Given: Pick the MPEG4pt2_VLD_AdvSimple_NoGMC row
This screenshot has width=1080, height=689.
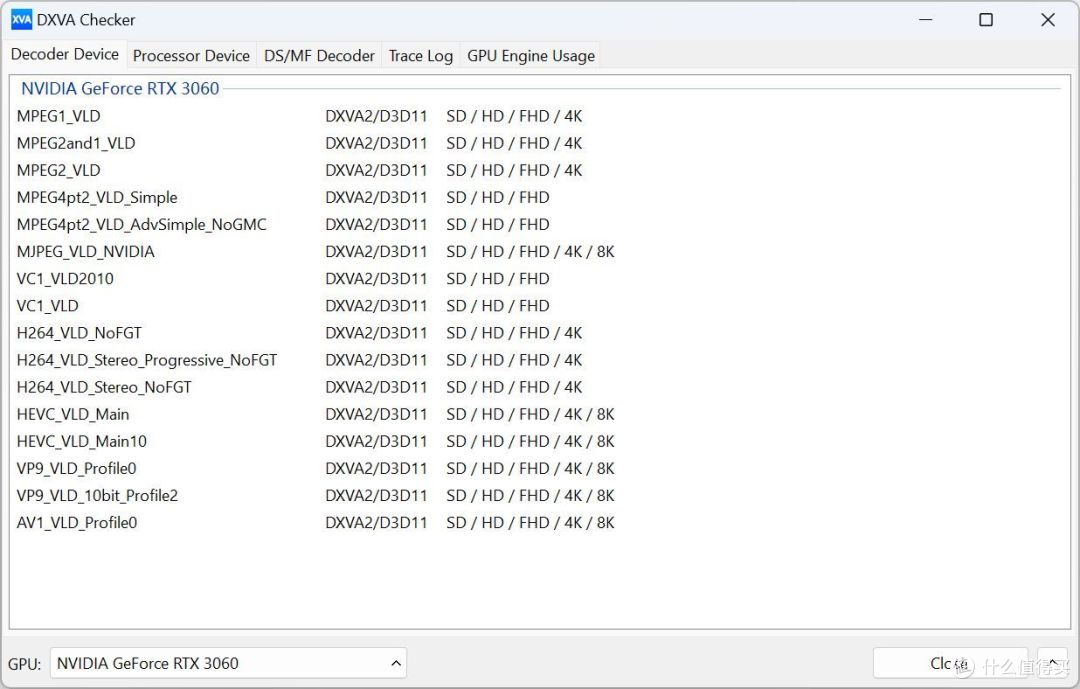Looking at the screenshot, I should [x=142, y=225].
